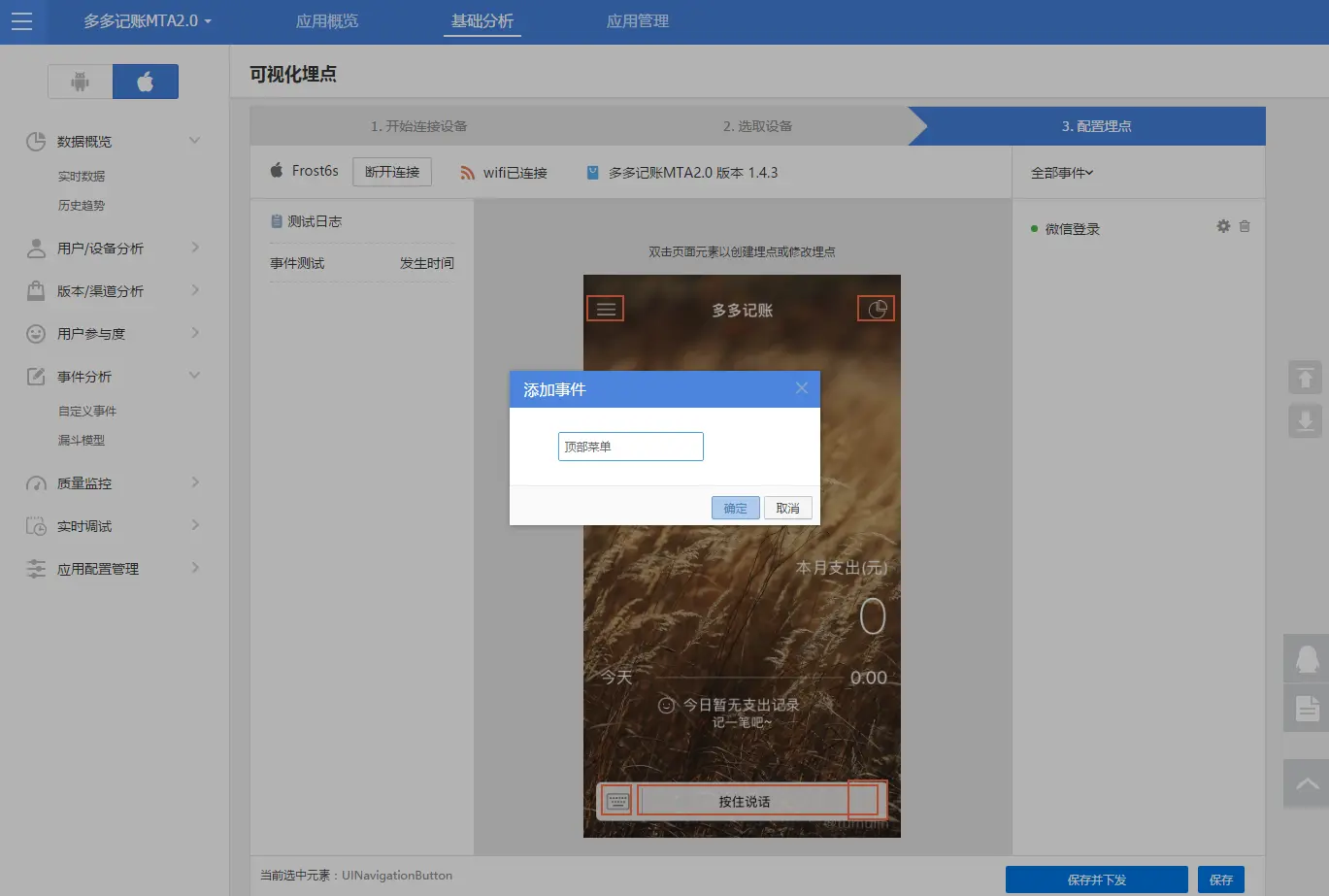Screen dimensions: 1329x896
Task: Cancel the dialog with 取消
Action: click(788, 509)
